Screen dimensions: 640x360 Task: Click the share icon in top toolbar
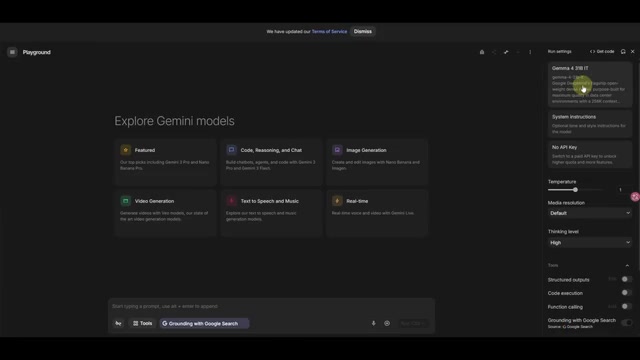[494, 52]
